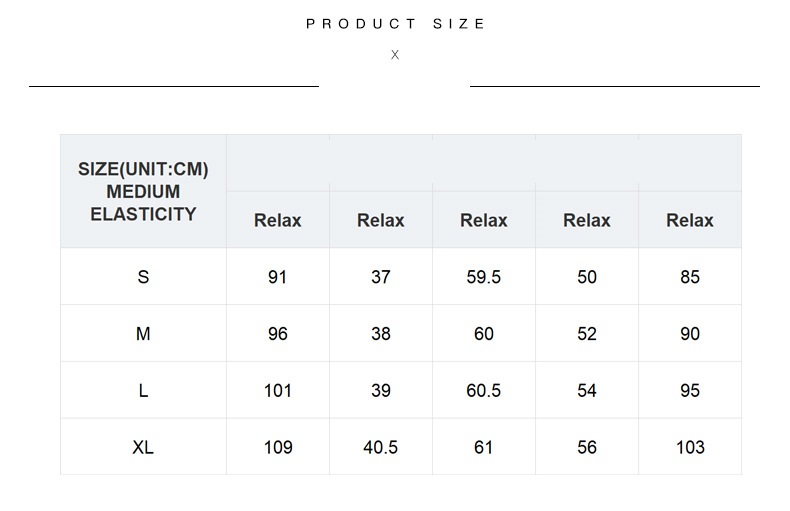
Task: Pick the cell with value 56
Action: [x=587, y=447]
